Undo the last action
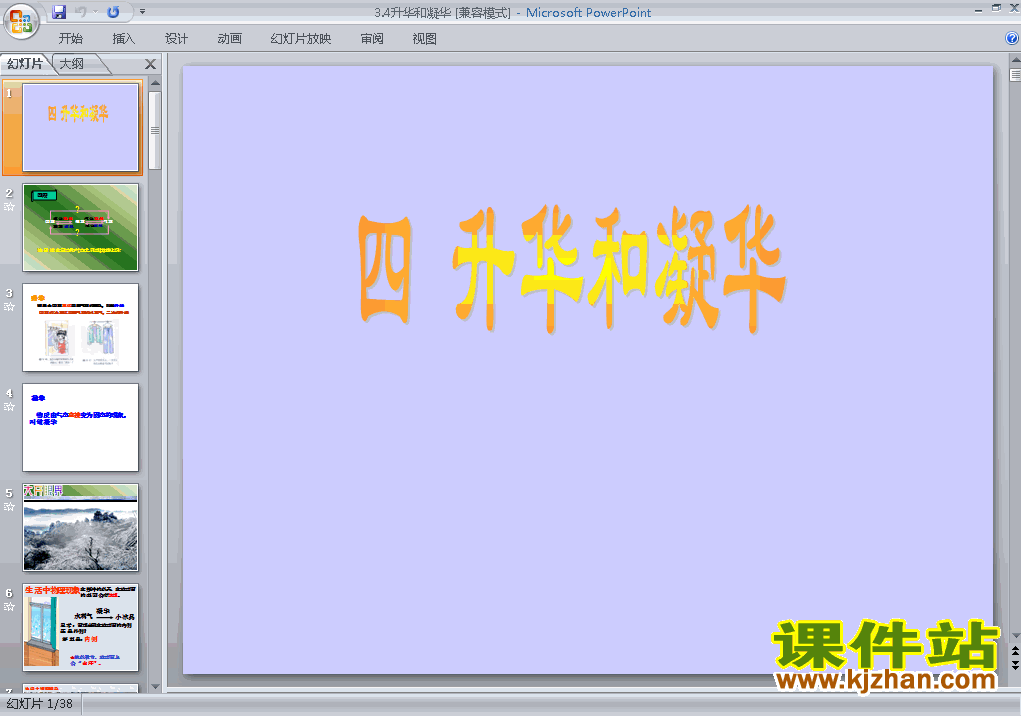Viewport: 1021px width, 717px height. (81, 12)
